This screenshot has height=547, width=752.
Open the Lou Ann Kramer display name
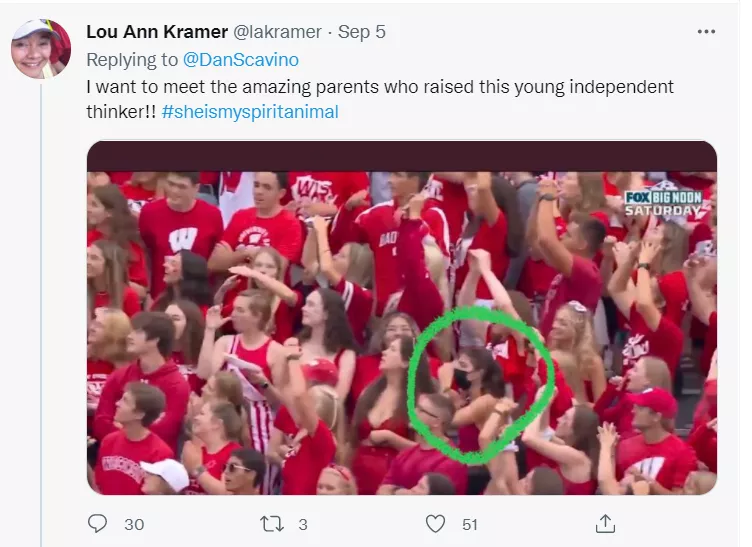coord(157,32)
